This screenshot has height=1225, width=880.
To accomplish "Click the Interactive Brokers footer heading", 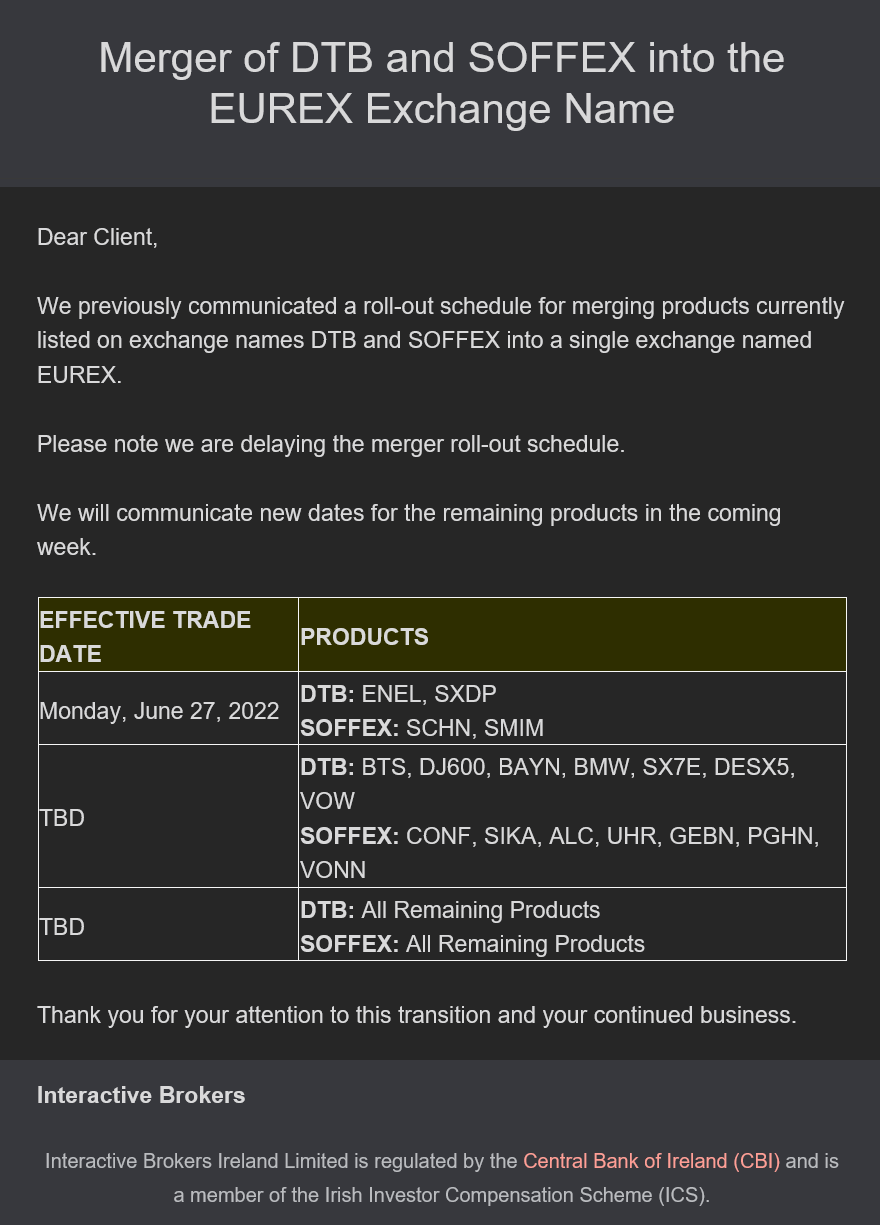I will coord(141,1095).
